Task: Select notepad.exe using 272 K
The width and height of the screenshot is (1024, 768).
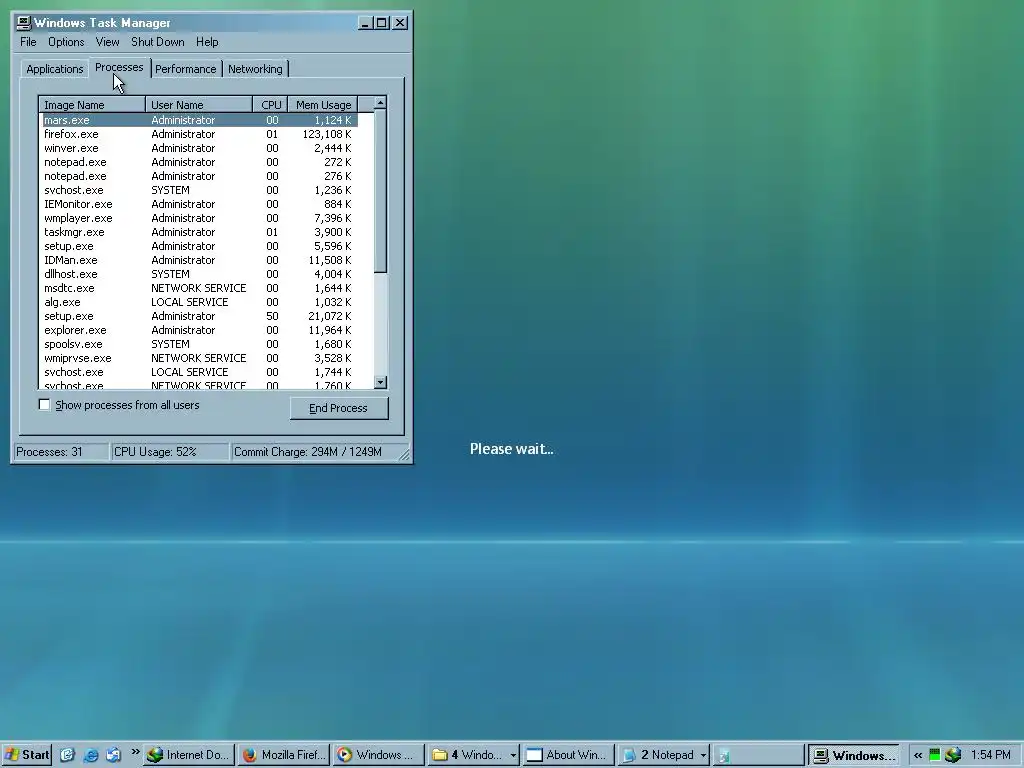Action: pyautogui.click(x=199, y=162)
